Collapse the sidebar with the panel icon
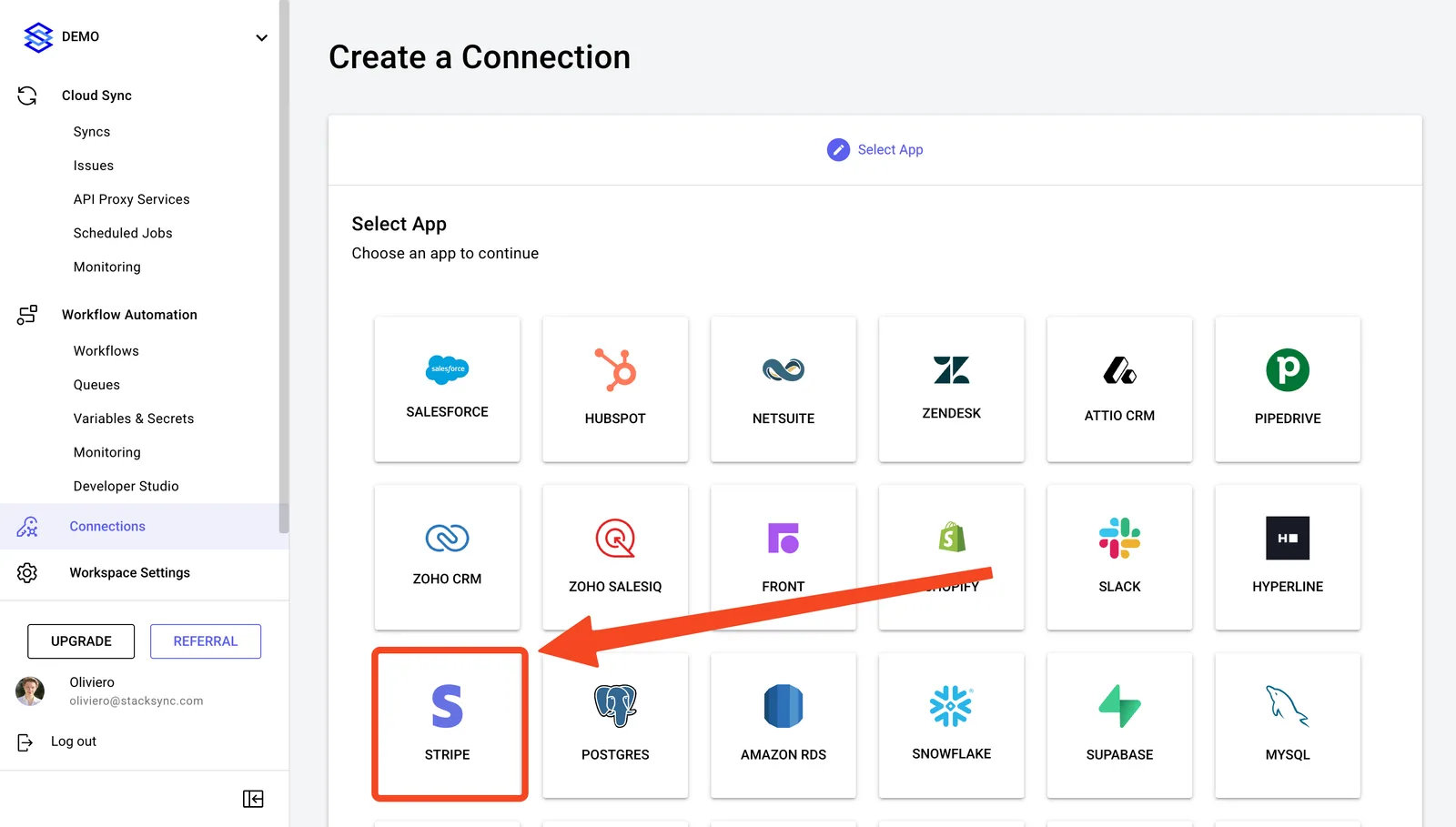This screenshot has width=1456, height=827. (253, 799)
